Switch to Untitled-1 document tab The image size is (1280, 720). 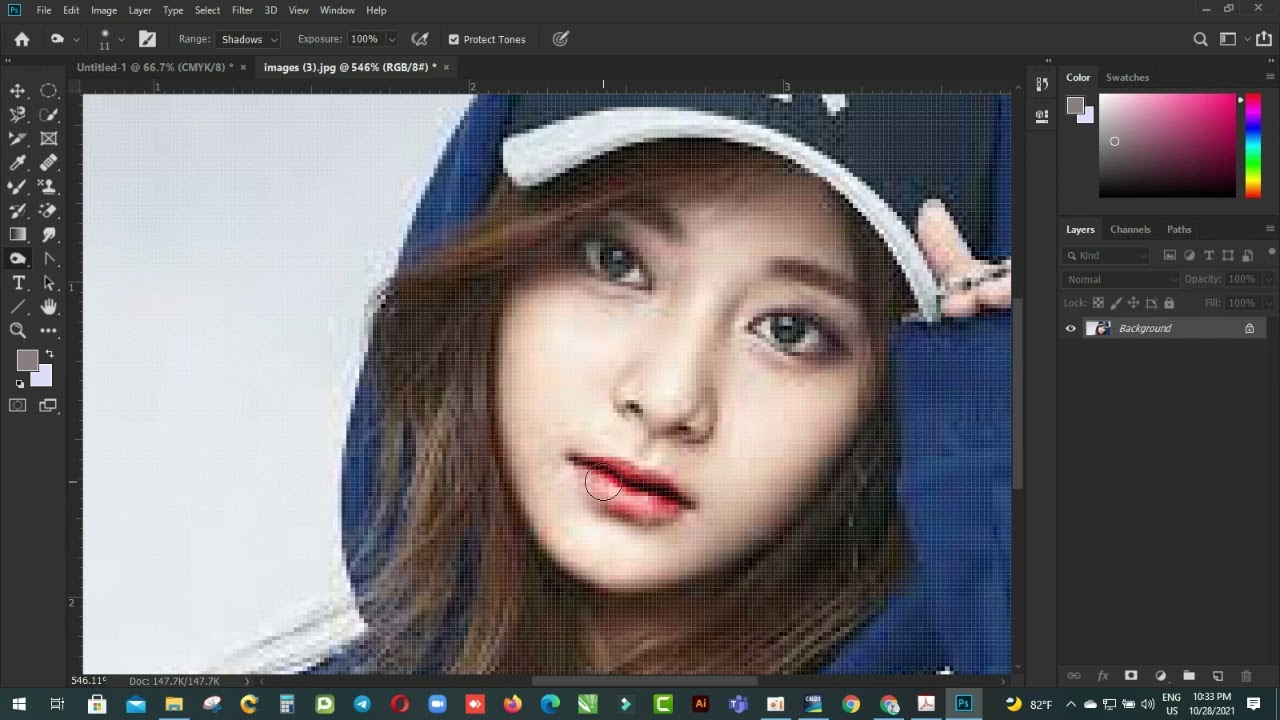pyautogui.click(x=154, y=68)
